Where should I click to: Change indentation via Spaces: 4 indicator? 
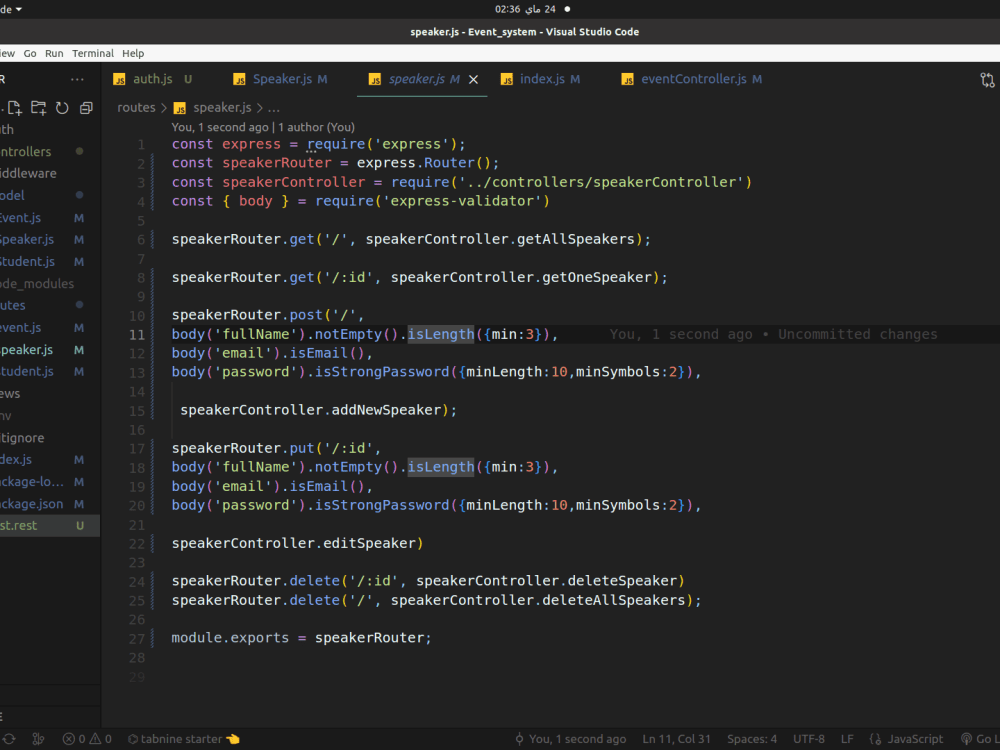pos(752,738)
